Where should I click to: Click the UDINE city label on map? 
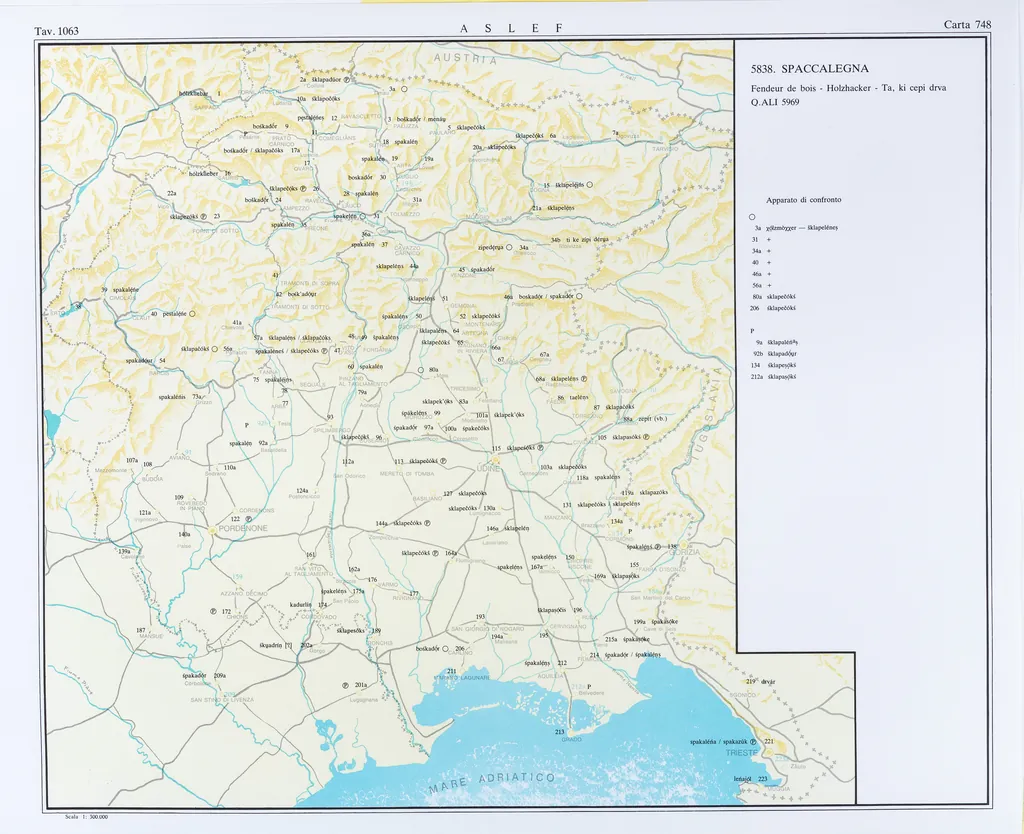[488, 467]
